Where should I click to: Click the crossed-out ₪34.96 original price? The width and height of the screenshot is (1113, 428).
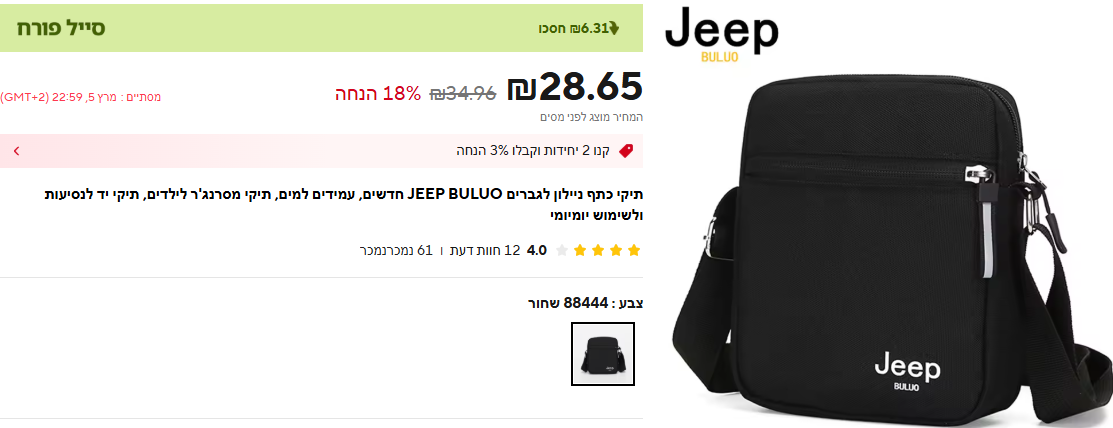click(x=463, y=93)
